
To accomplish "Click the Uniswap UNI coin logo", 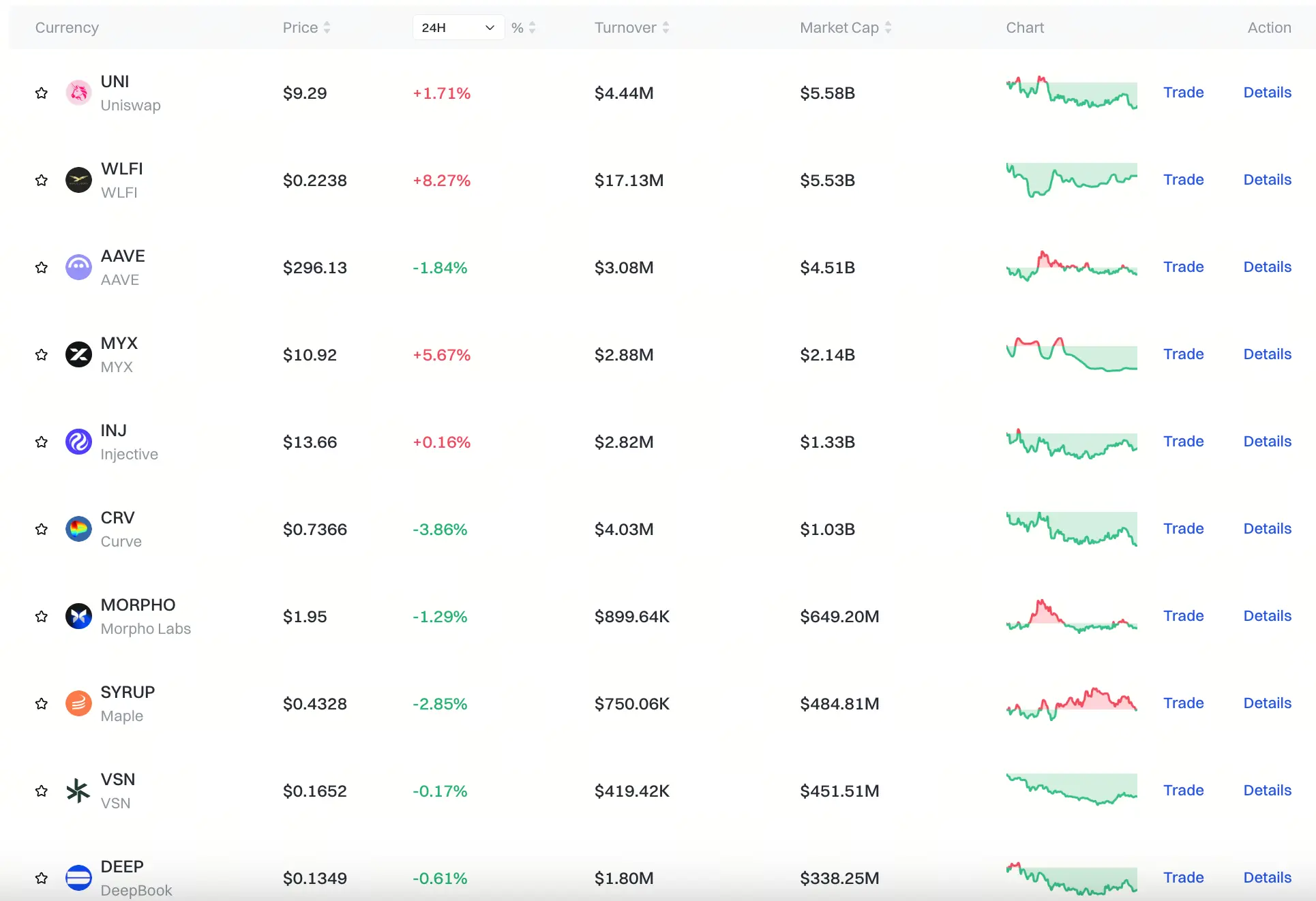I will [78, 93].
